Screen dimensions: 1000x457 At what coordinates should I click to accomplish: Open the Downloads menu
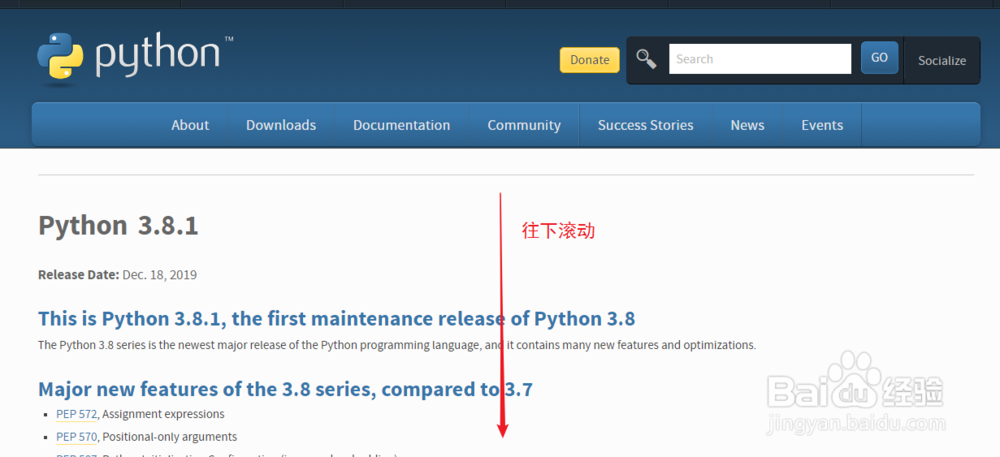pyautogui.click(x=281, y=125)
